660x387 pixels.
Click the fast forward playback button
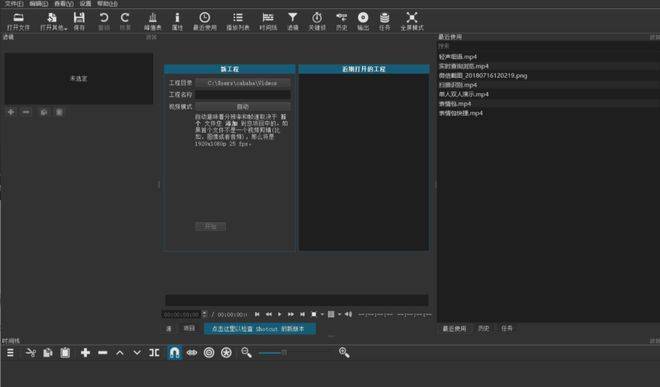point(291,314)
